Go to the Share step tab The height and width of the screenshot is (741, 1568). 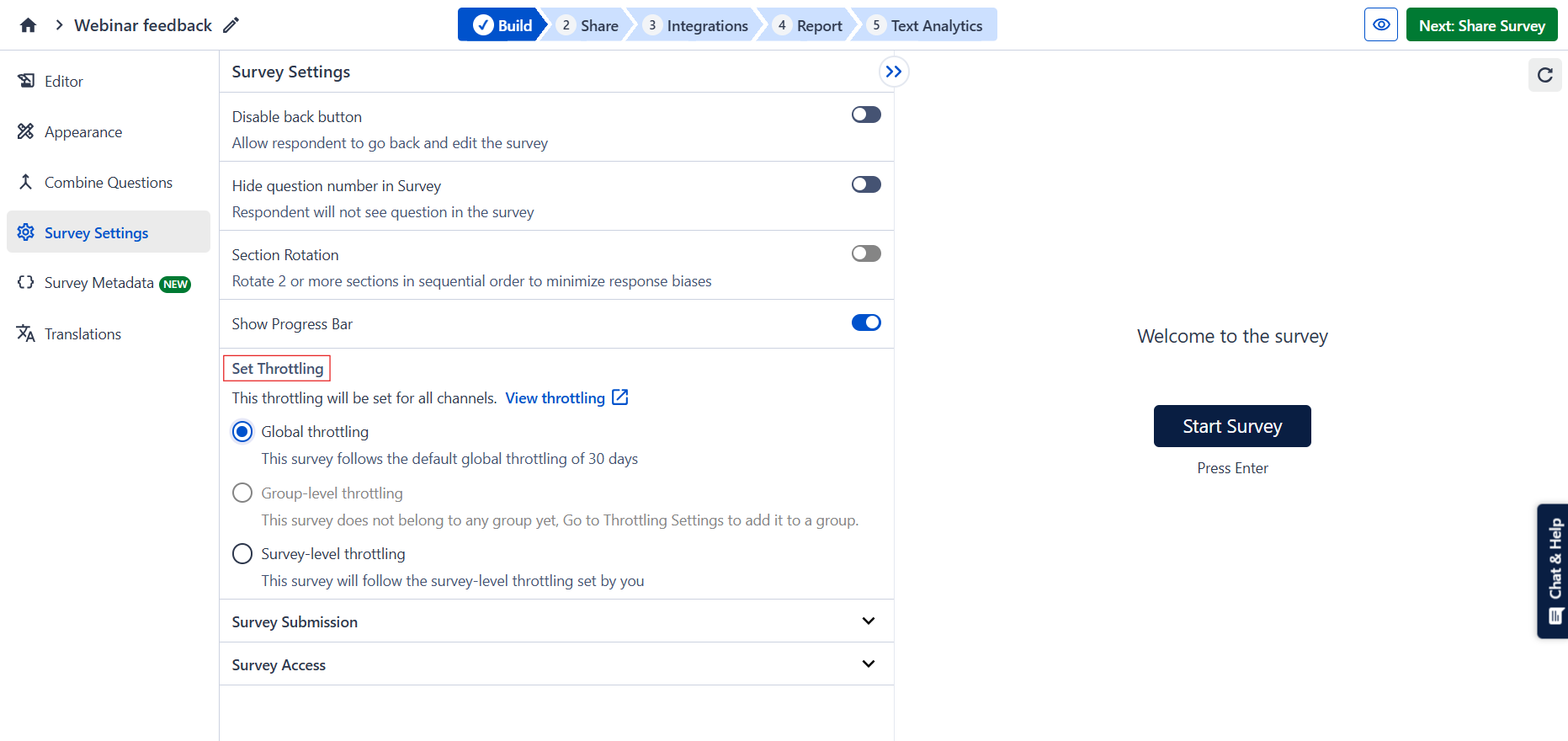coord(589,25)
